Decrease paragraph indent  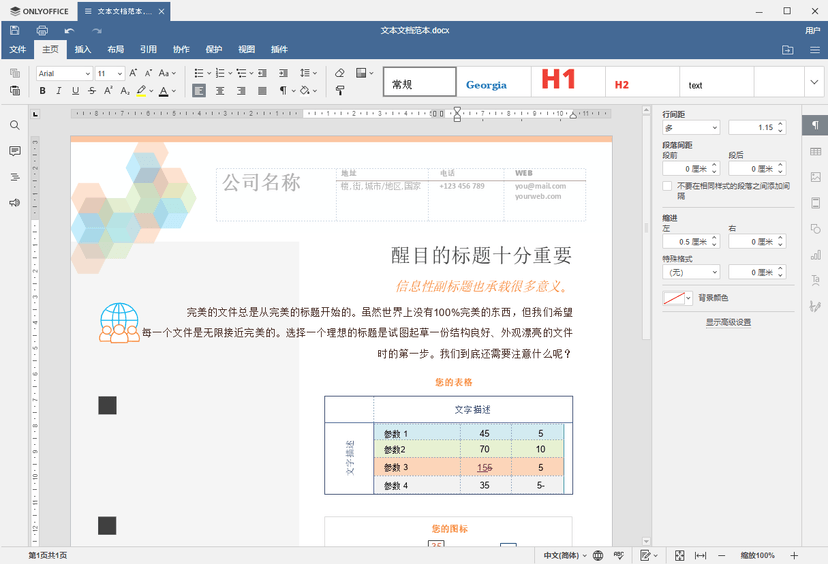[x=262, y=73]
